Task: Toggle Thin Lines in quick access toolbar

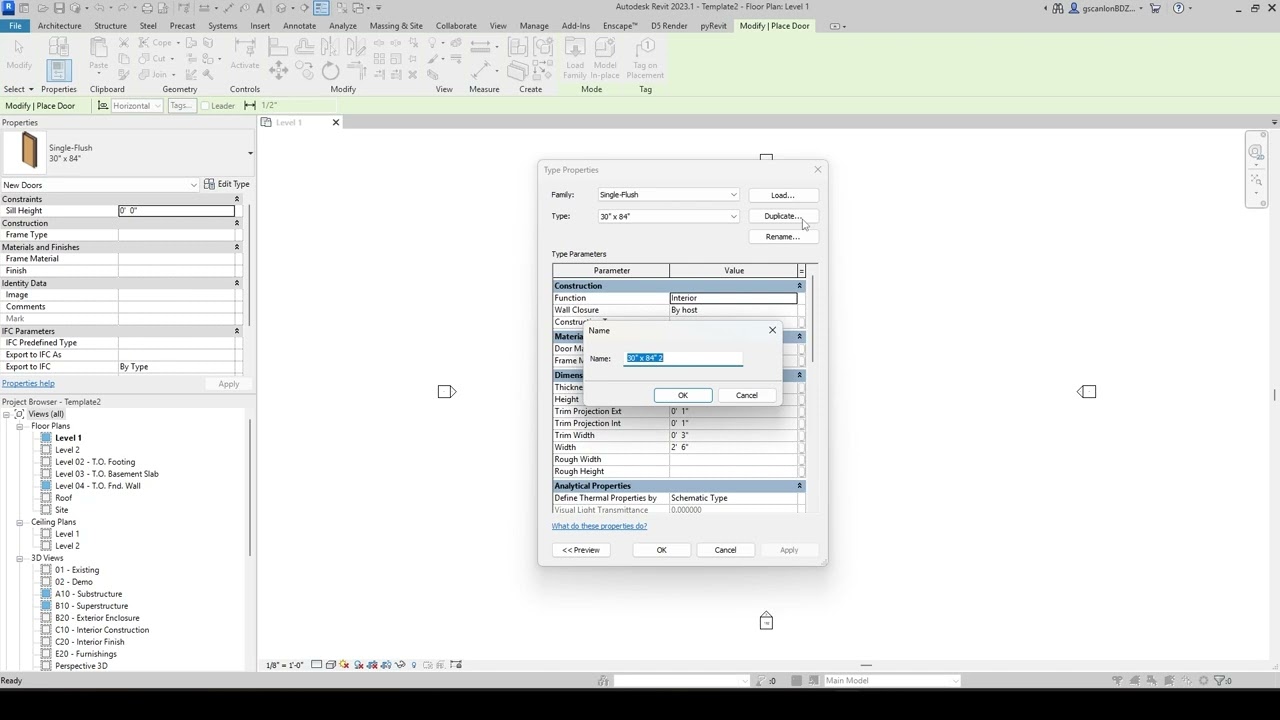Action: (x=321, y=8)
